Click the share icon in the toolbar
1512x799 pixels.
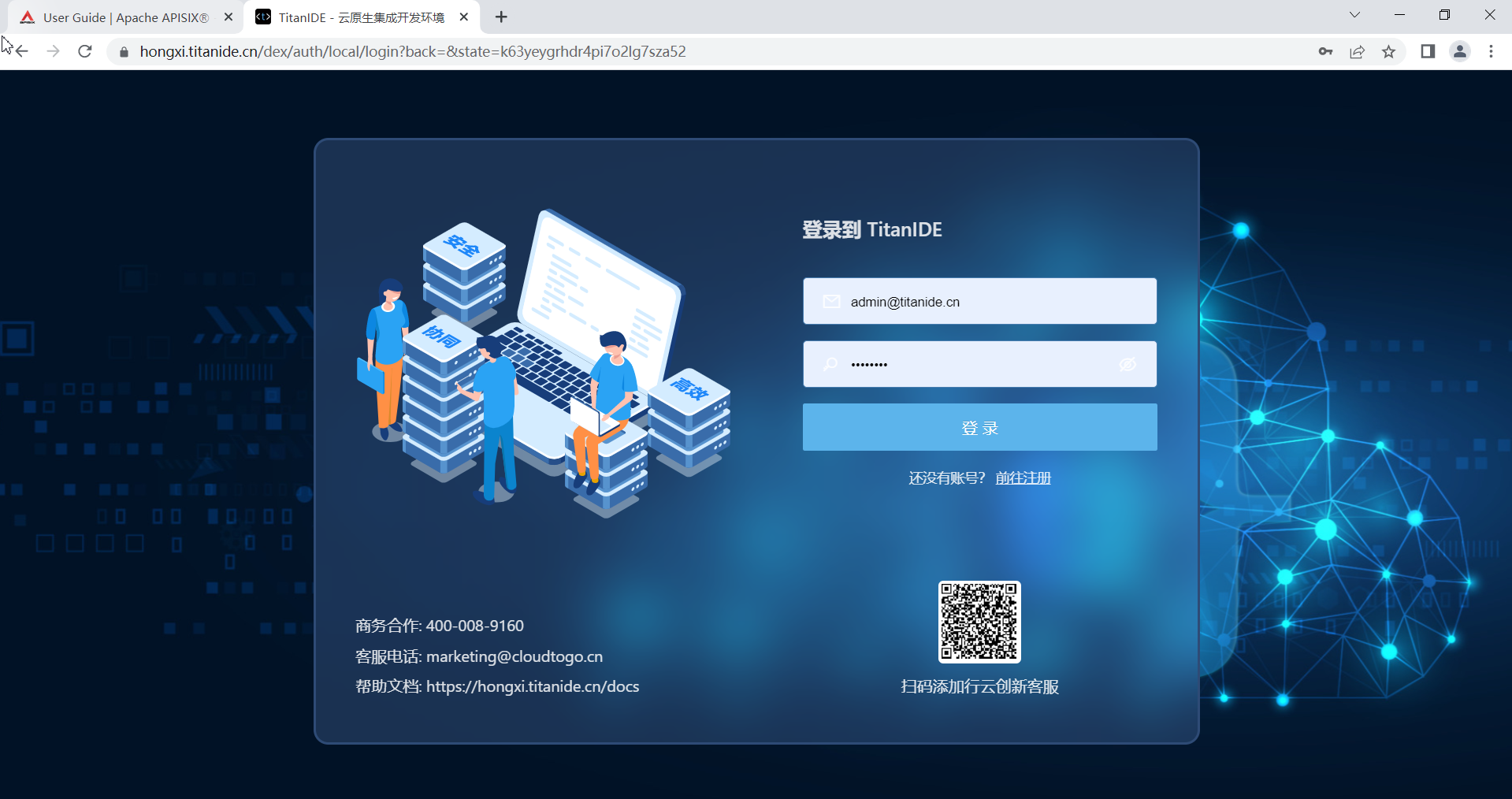pyautogui.click(x=1357, y=51)
